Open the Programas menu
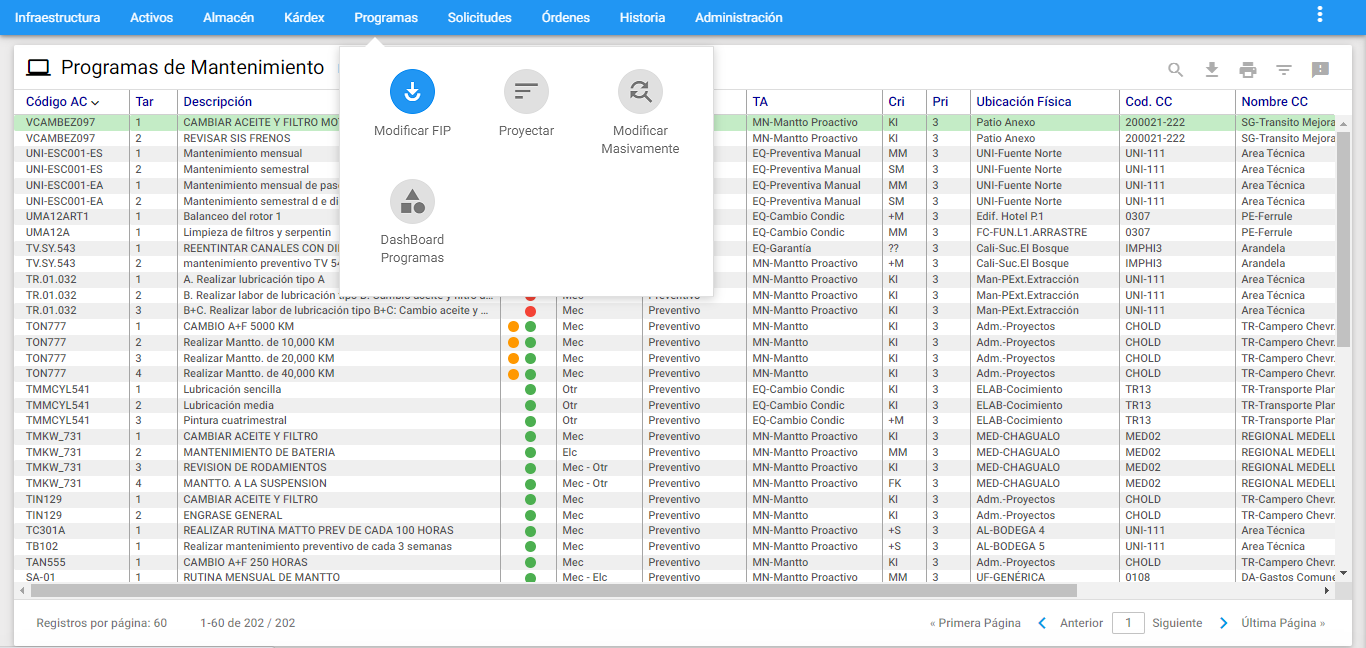 386,18
